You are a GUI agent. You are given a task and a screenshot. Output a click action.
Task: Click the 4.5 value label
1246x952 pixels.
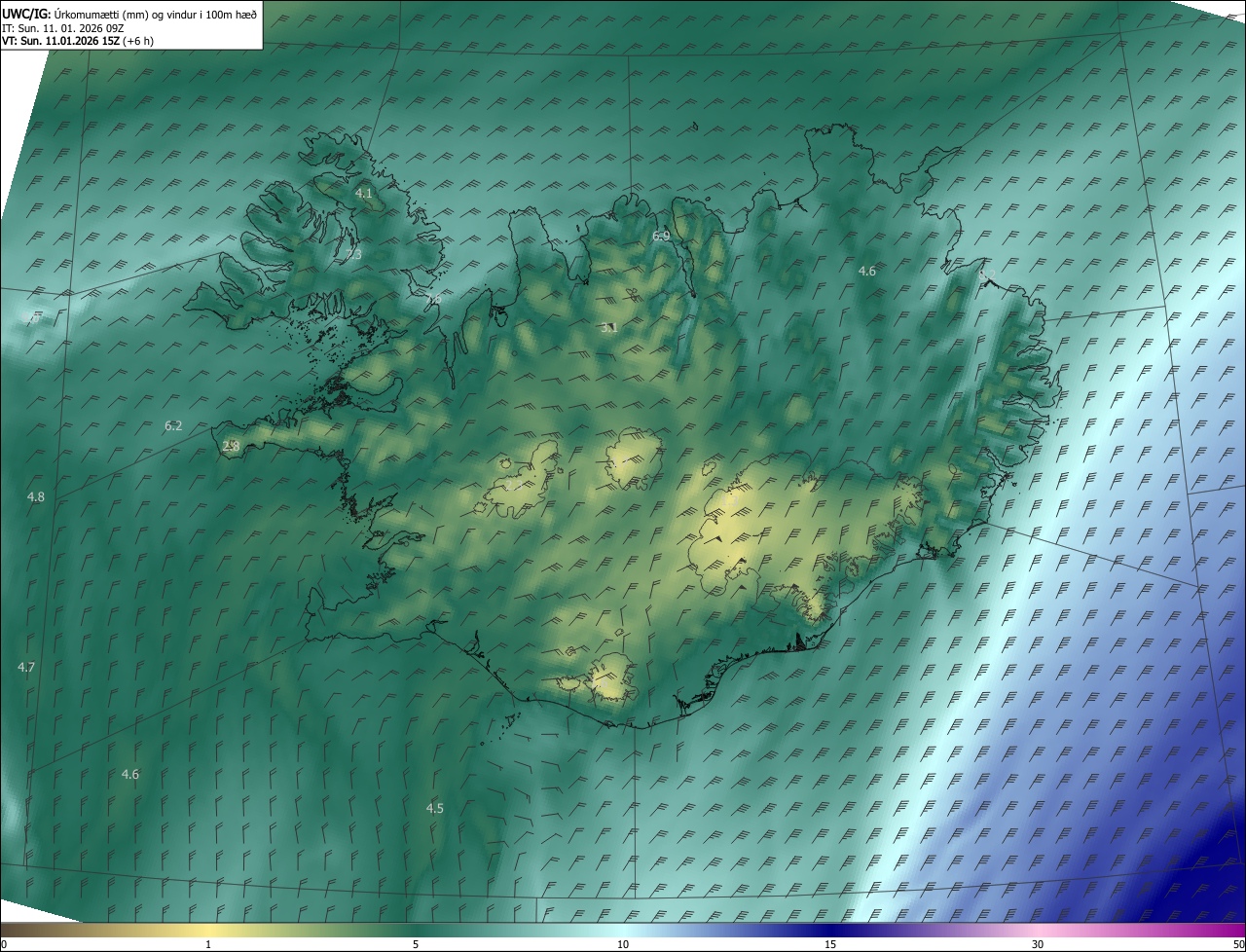pos(435,808)
